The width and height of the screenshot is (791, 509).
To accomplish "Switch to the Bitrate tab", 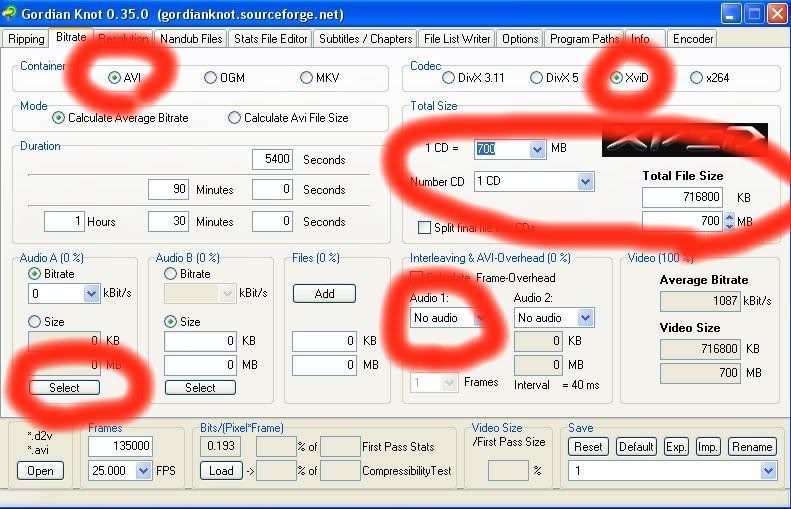I will coord(71,37).
